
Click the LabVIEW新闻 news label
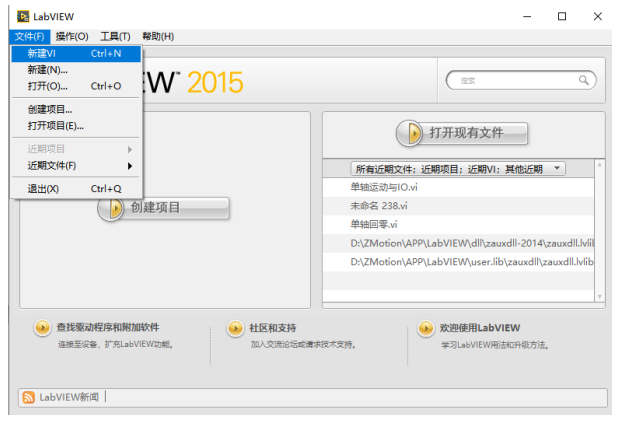point(69,397)
